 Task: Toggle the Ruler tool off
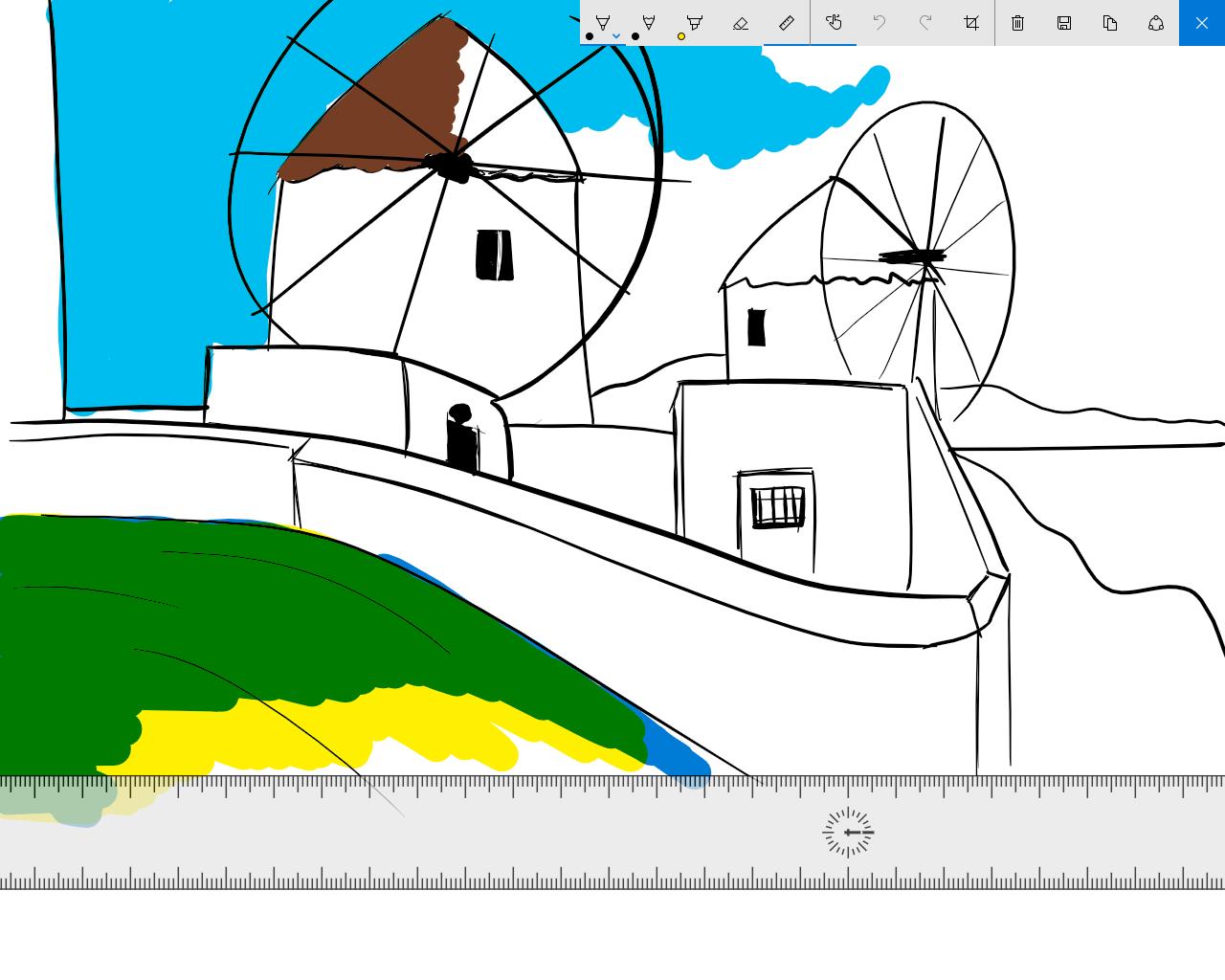pyautogui.click(x=787, y=23)
